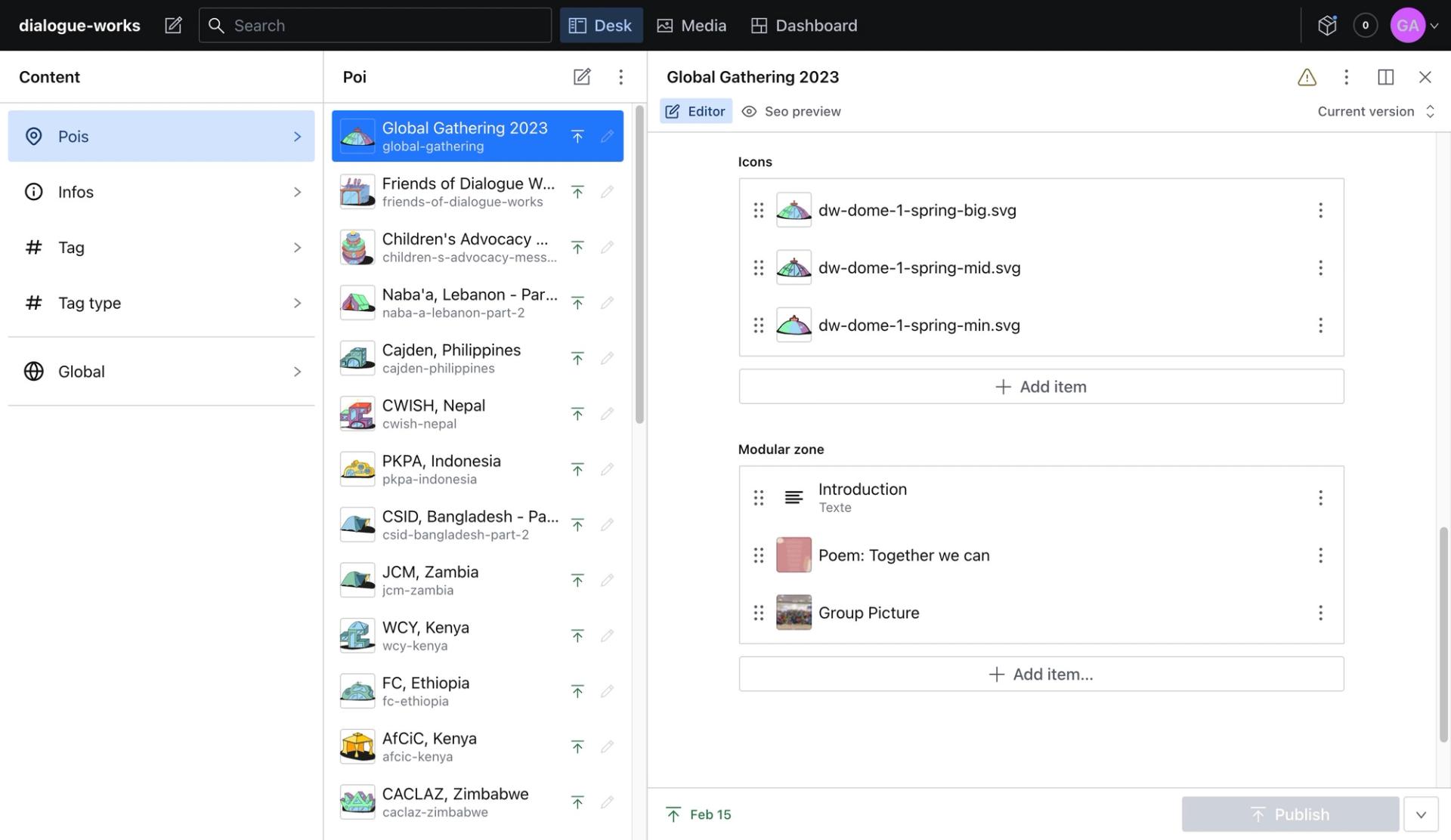Open the Current version dropdown
Image resolution: width=1451 pixels, height=840 pixels.
pos(1375,112)
